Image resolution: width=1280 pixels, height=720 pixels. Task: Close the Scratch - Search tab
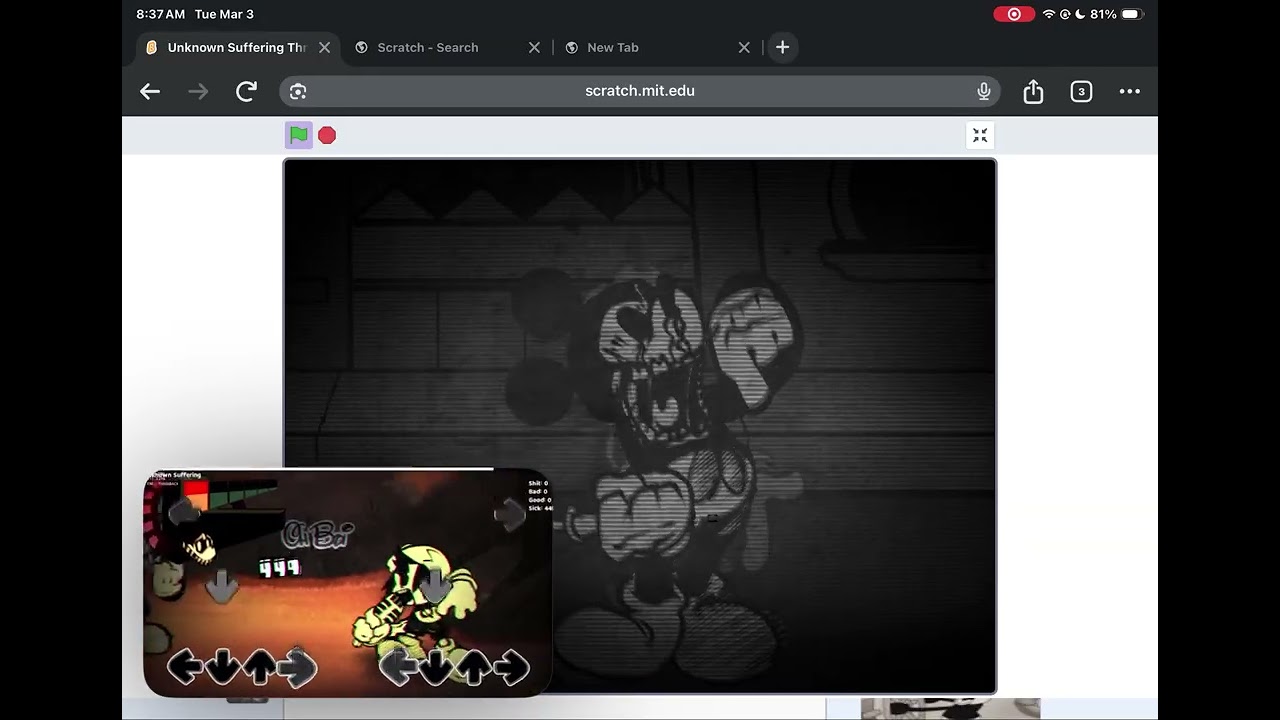[534, 47]
